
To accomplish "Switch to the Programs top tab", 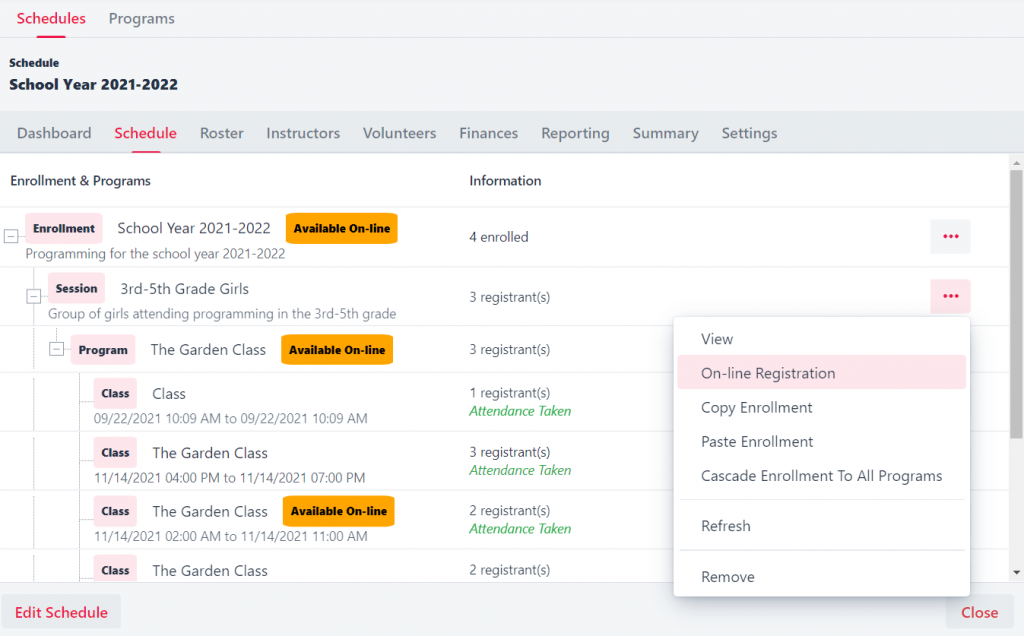I will (x=141, y=18).
